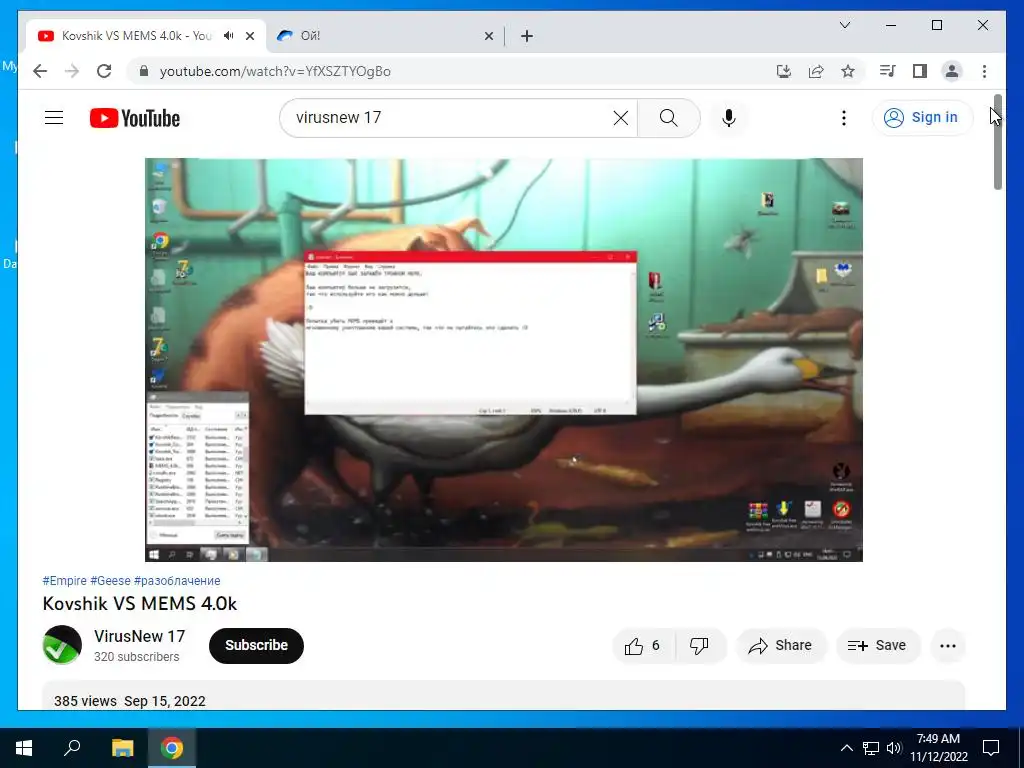Open the Windows Start menu

[24, 748]
